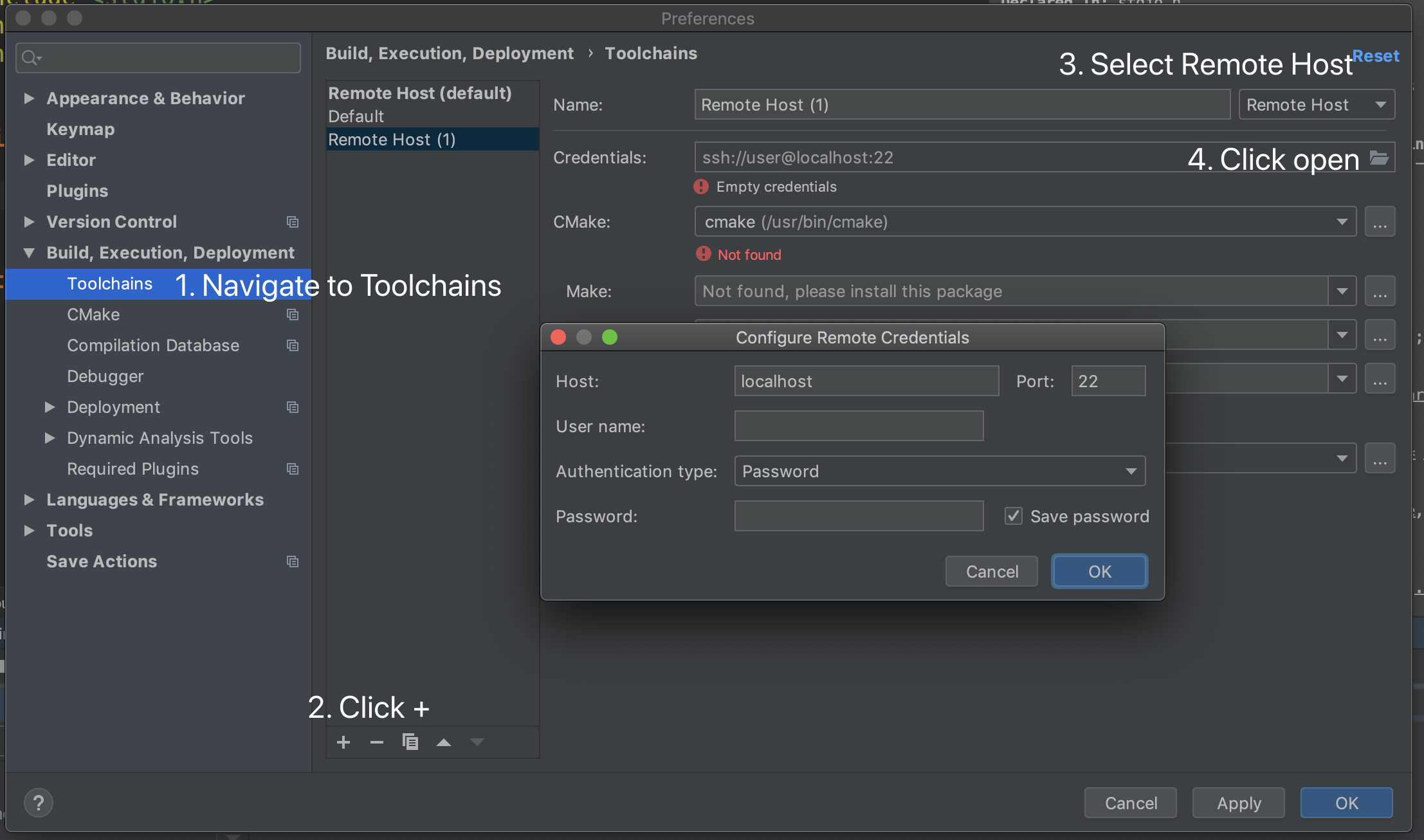Click OK in Configure Remote Credentials dialog
Viewport: 1424px width, 840px height.
tap(1099, 571)
